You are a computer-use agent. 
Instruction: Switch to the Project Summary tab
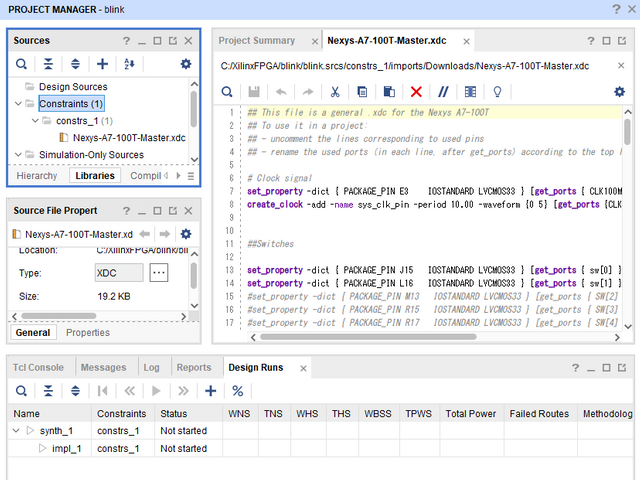[x=256, y=41]
